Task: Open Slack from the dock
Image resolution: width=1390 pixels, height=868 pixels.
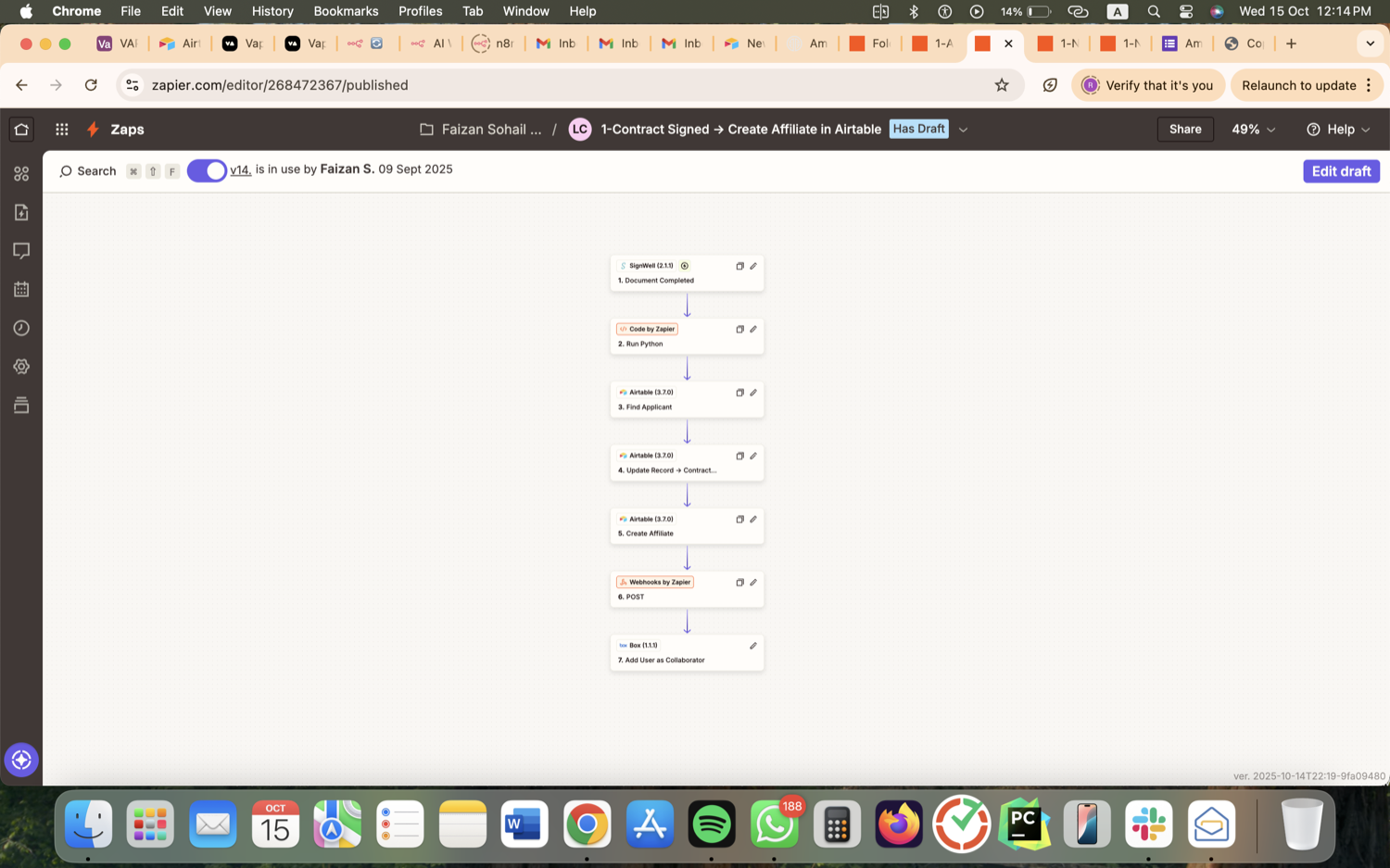Action: point(1149,824)
